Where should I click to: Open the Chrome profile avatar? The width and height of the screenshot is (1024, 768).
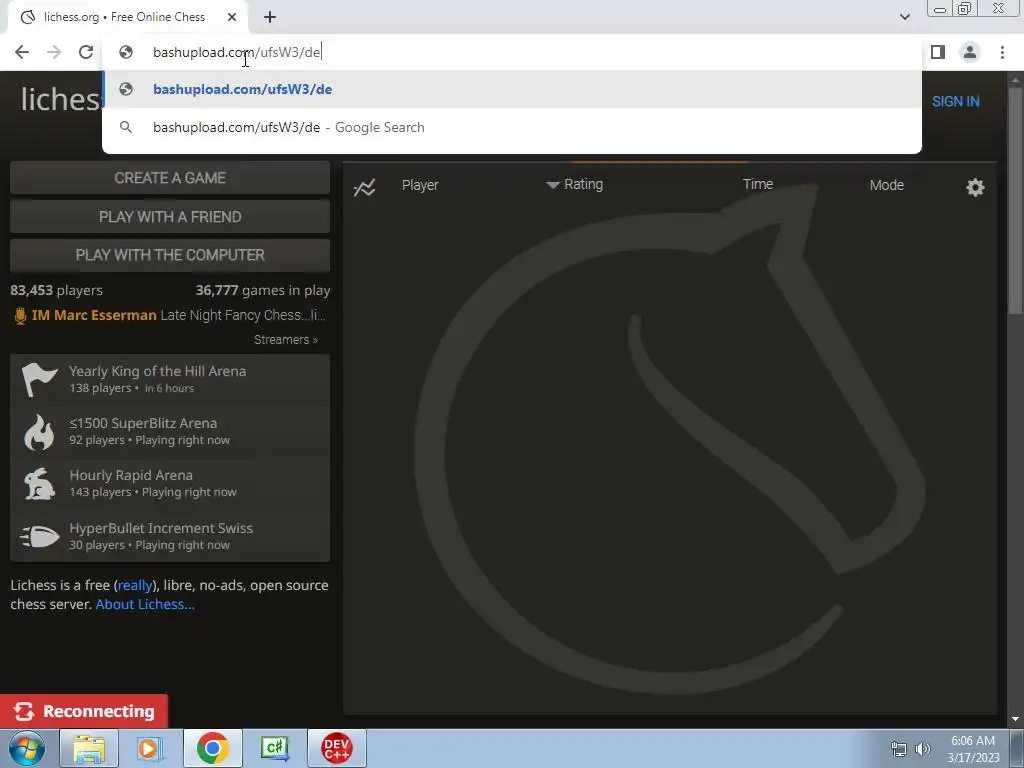coord(970,52)
